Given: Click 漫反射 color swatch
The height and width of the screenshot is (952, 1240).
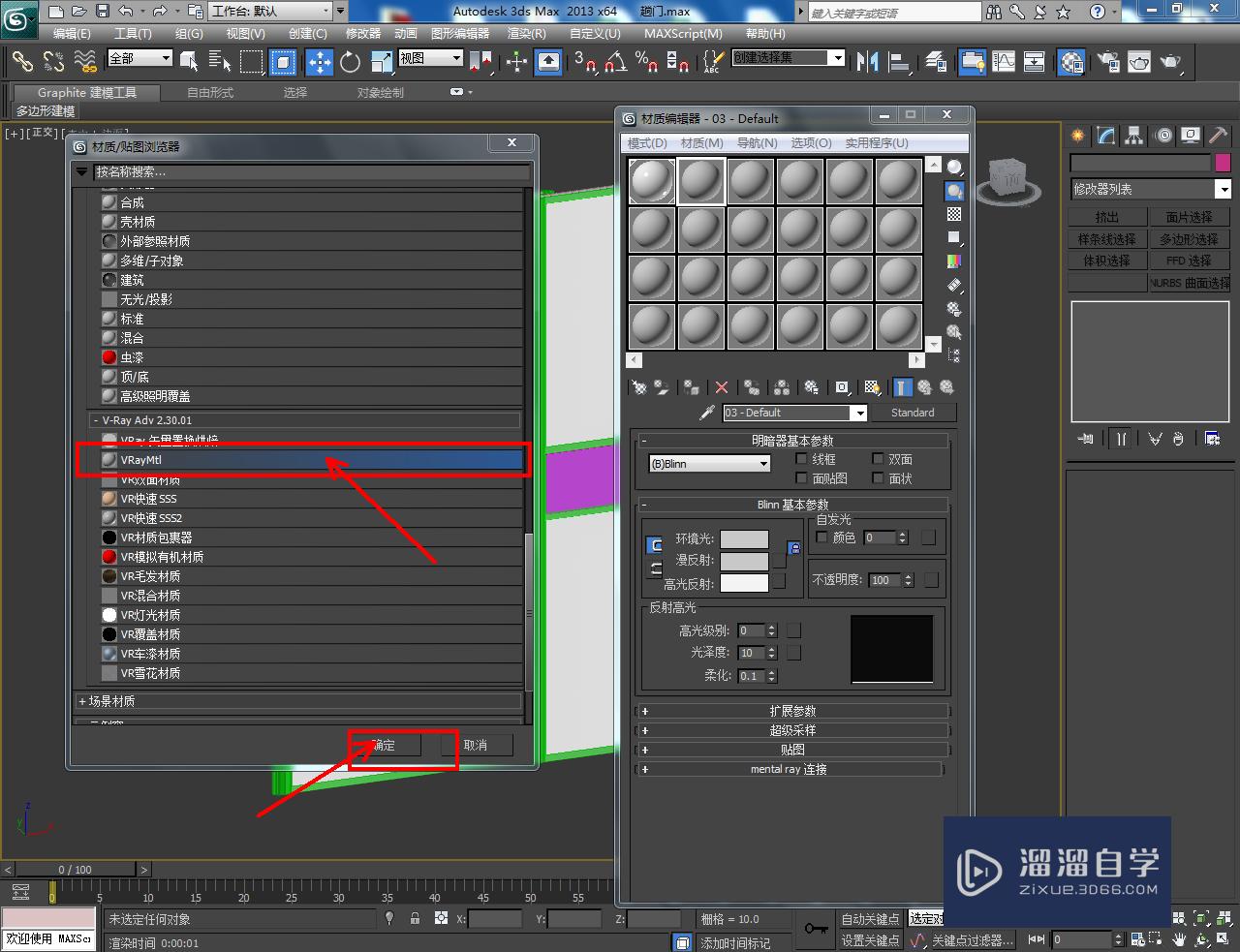Looking at the screenshot, I should point(744,561).
